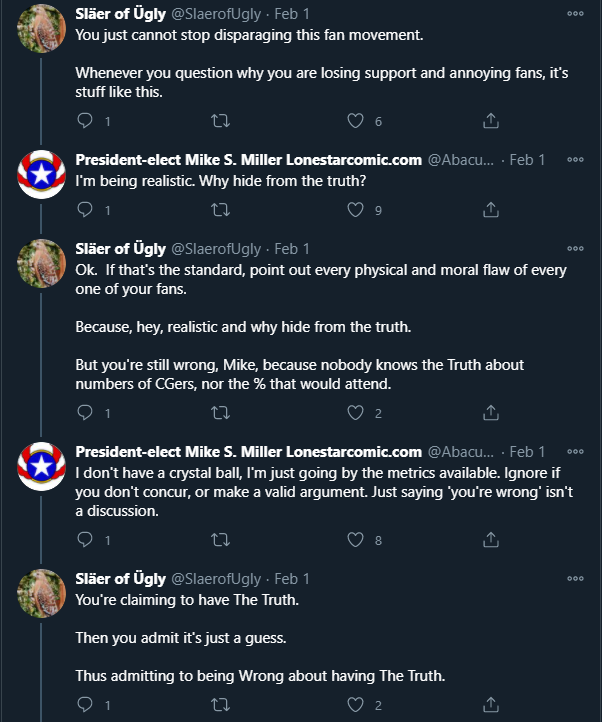
Task: Click the star shield avatar on 'crystal ball' tweet
Action: click(x=41, y=466)
